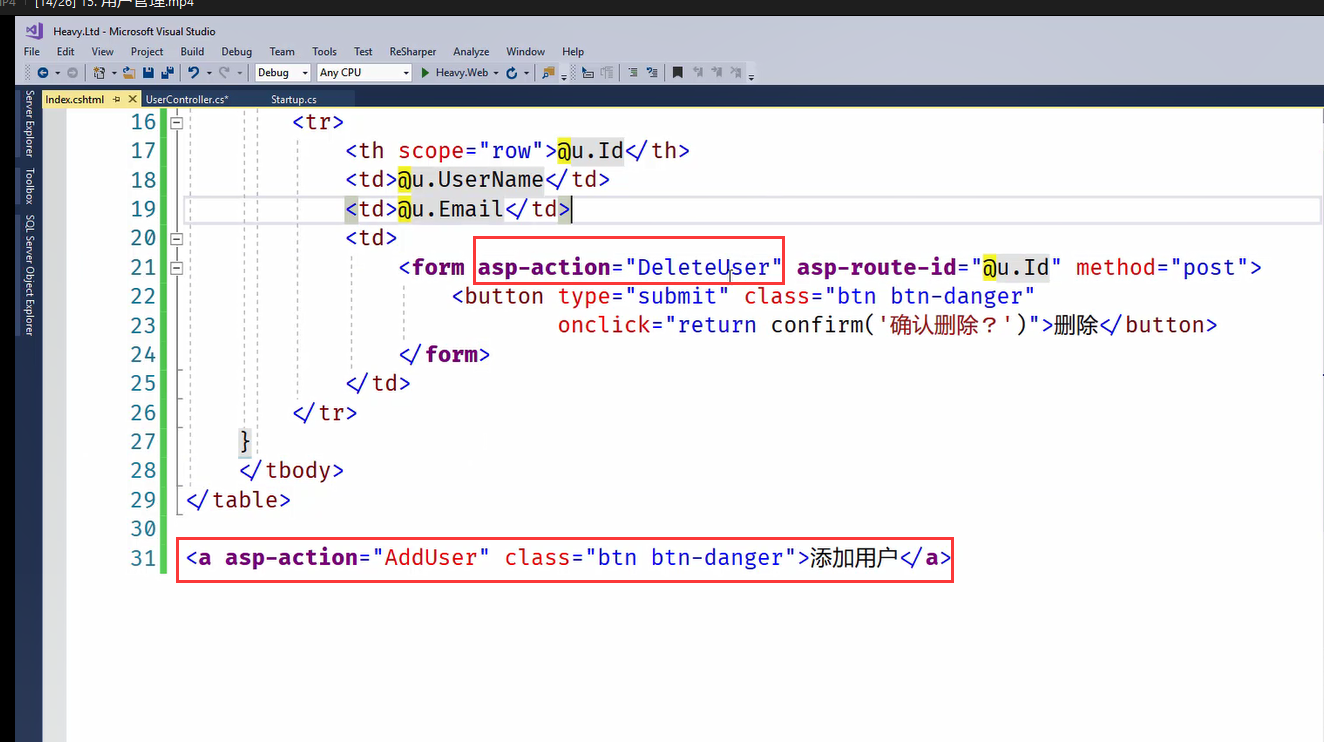Screen dimensions: 1324x742
Task: Open the Help menu
Action: (573, 52)
